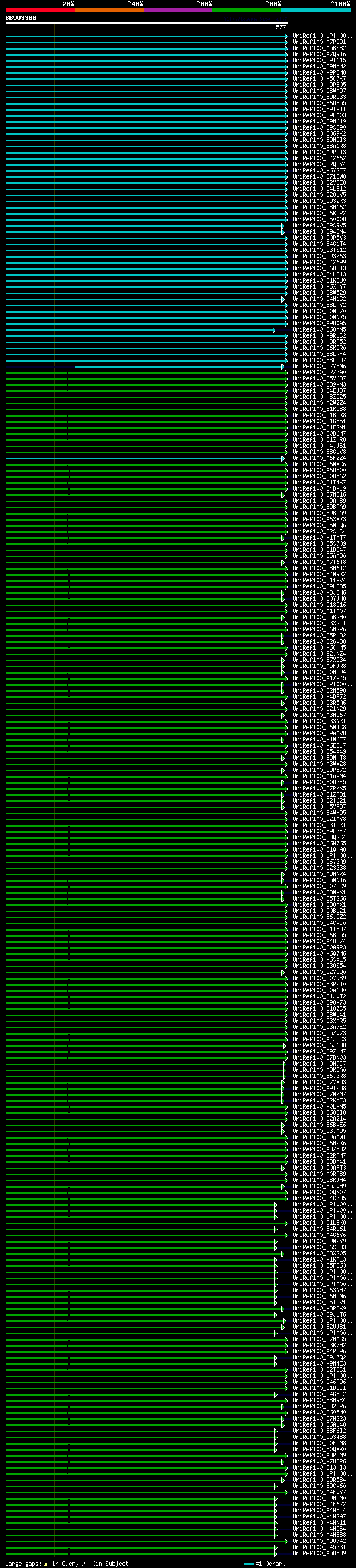Open hit UniRef100_A5BSS2
356x1568 pixels.
point(319,48)
